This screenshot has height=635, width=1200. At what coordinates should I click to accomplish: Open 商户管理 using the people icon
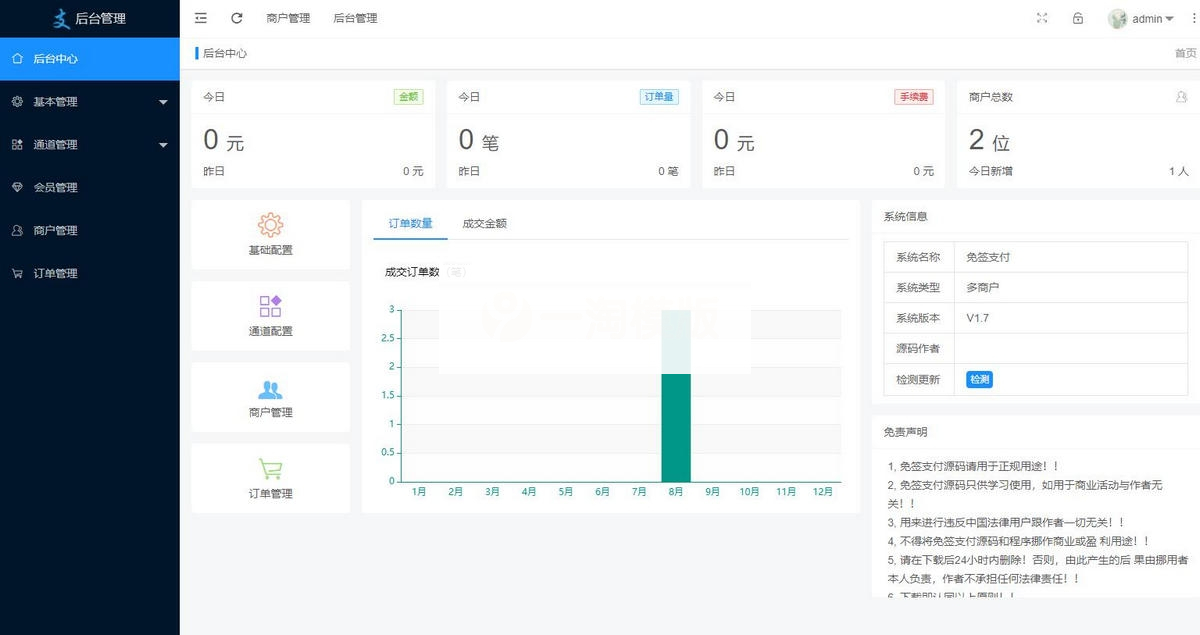[x=268, y=390]
